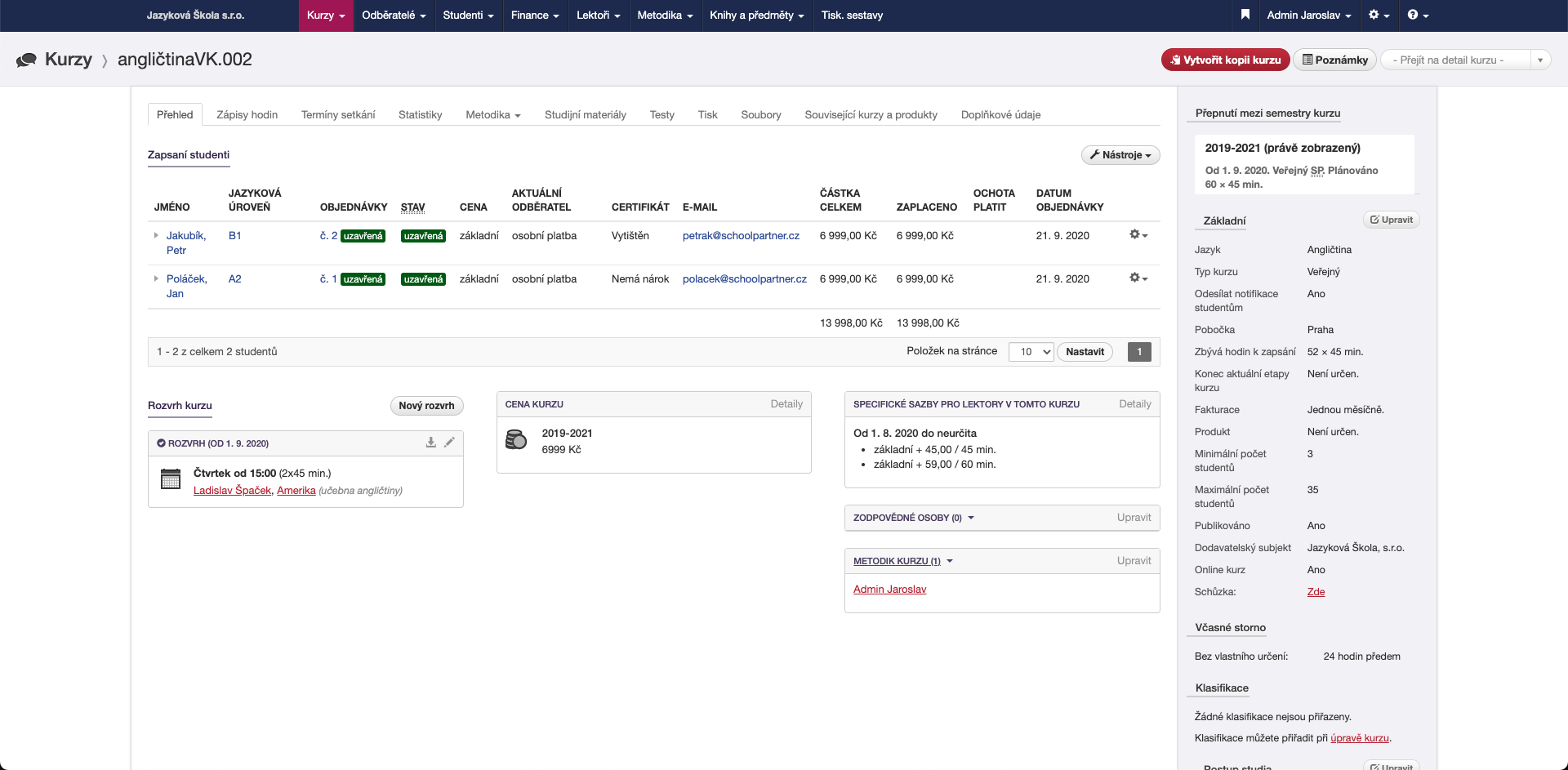1568x770 pixels.
Task: Click Upravit for Metodik kurzu
Action: pos(1134,561)
